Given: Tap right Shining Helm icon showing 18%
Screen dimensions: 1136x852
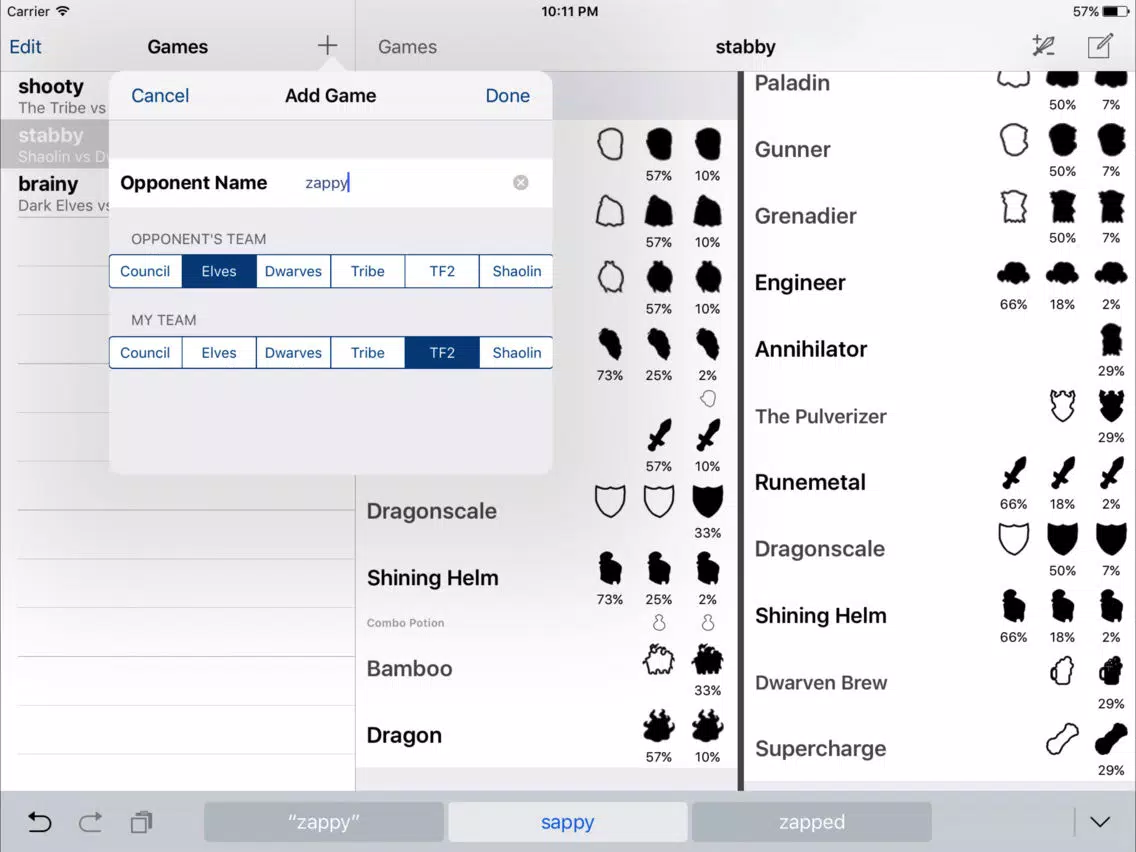Looking at the screenshot, I should click(x=1062, y=606).
